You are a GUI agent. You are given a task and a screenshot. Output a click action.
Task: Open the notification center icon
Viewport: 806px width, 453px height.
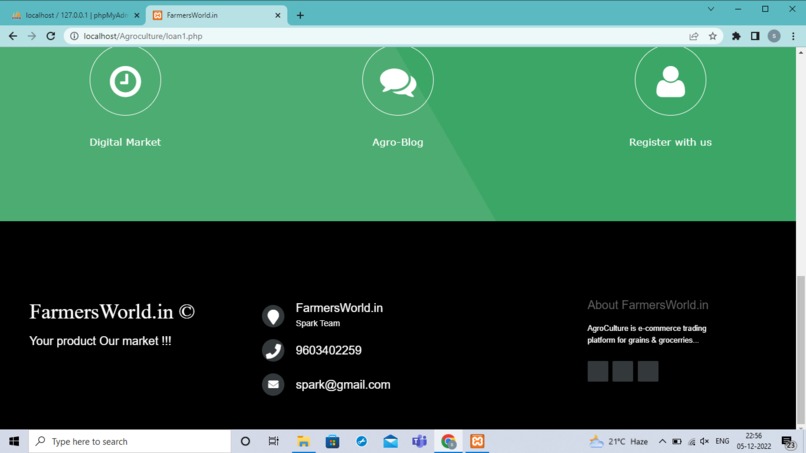(x=788, y=441)
